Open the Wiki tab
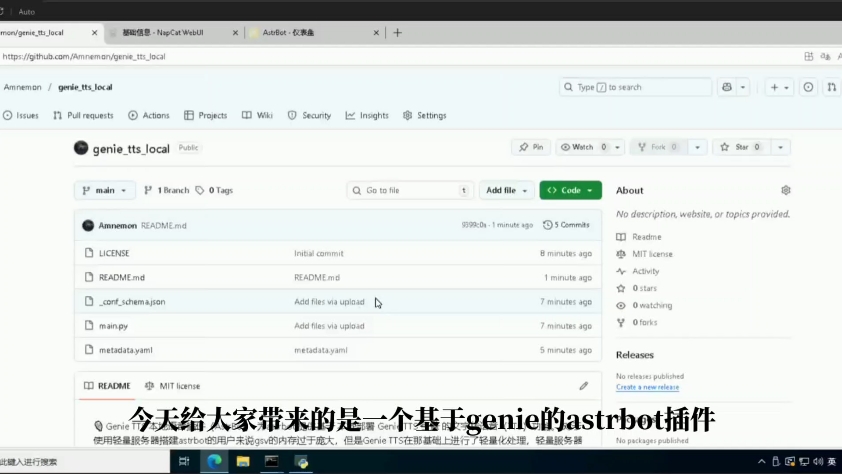This screenshot has width=842, height=474. 257,115
